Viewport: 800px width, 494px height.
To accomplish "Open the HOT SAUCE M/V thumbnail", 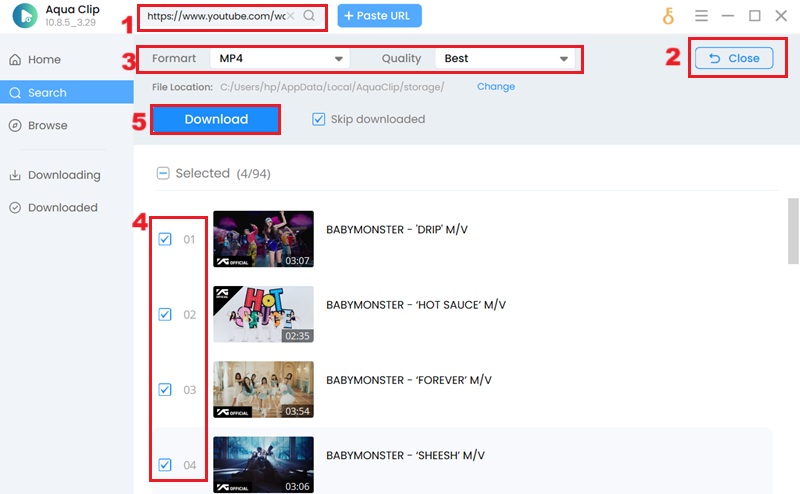I will (263, 314).
